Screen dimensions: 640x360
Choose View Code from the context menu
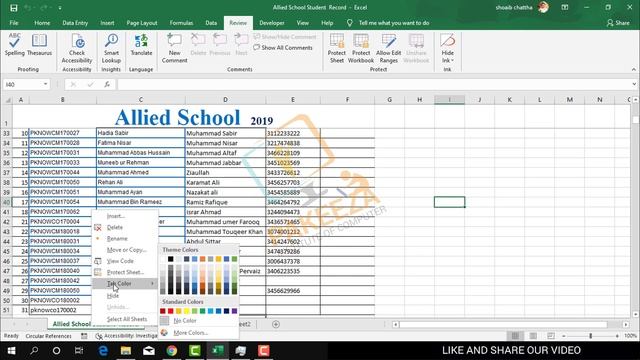125,261
